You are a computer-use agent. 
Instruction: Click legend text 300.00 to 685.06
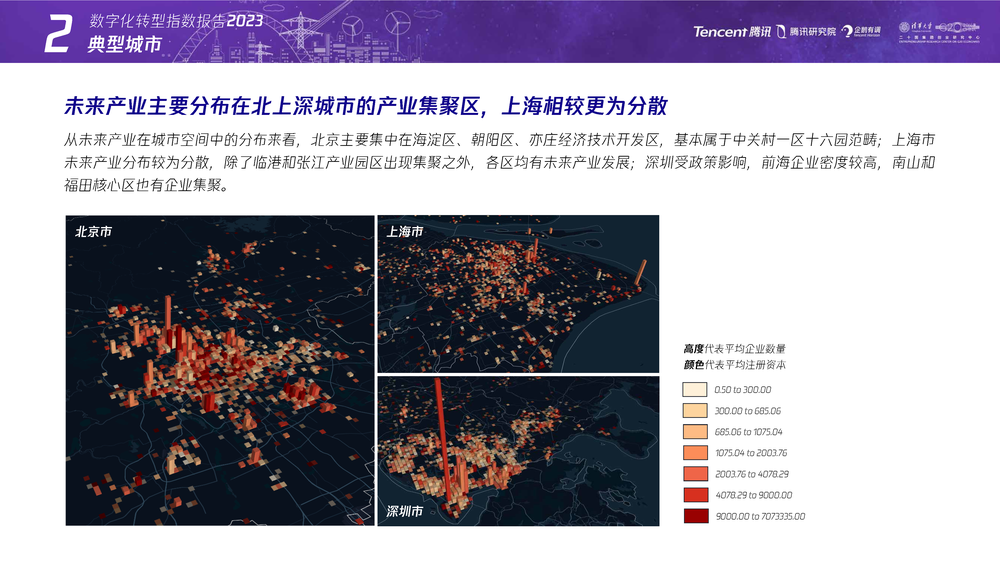[x=747, y=411]
